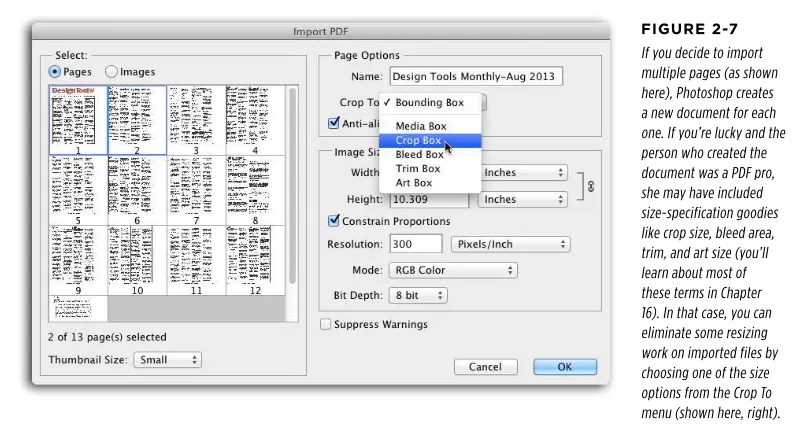This screenshot has height=440, width=798.
Task: Enable the Suppress Warnings checkbox
Action: [x=325, y=325]
